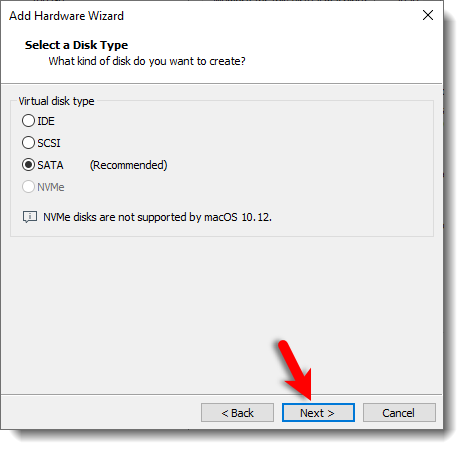Close the Add Hardware Wizard with X
Screen dimensions: 466x452
(428, 15)
